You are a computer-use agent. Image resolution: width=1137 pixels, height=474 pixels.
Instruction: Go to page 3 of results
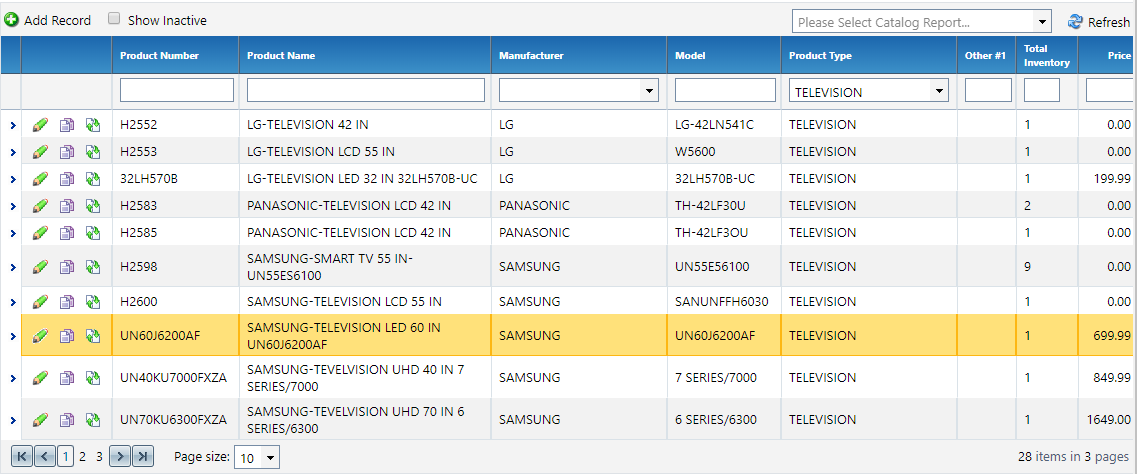pos(99,457)
